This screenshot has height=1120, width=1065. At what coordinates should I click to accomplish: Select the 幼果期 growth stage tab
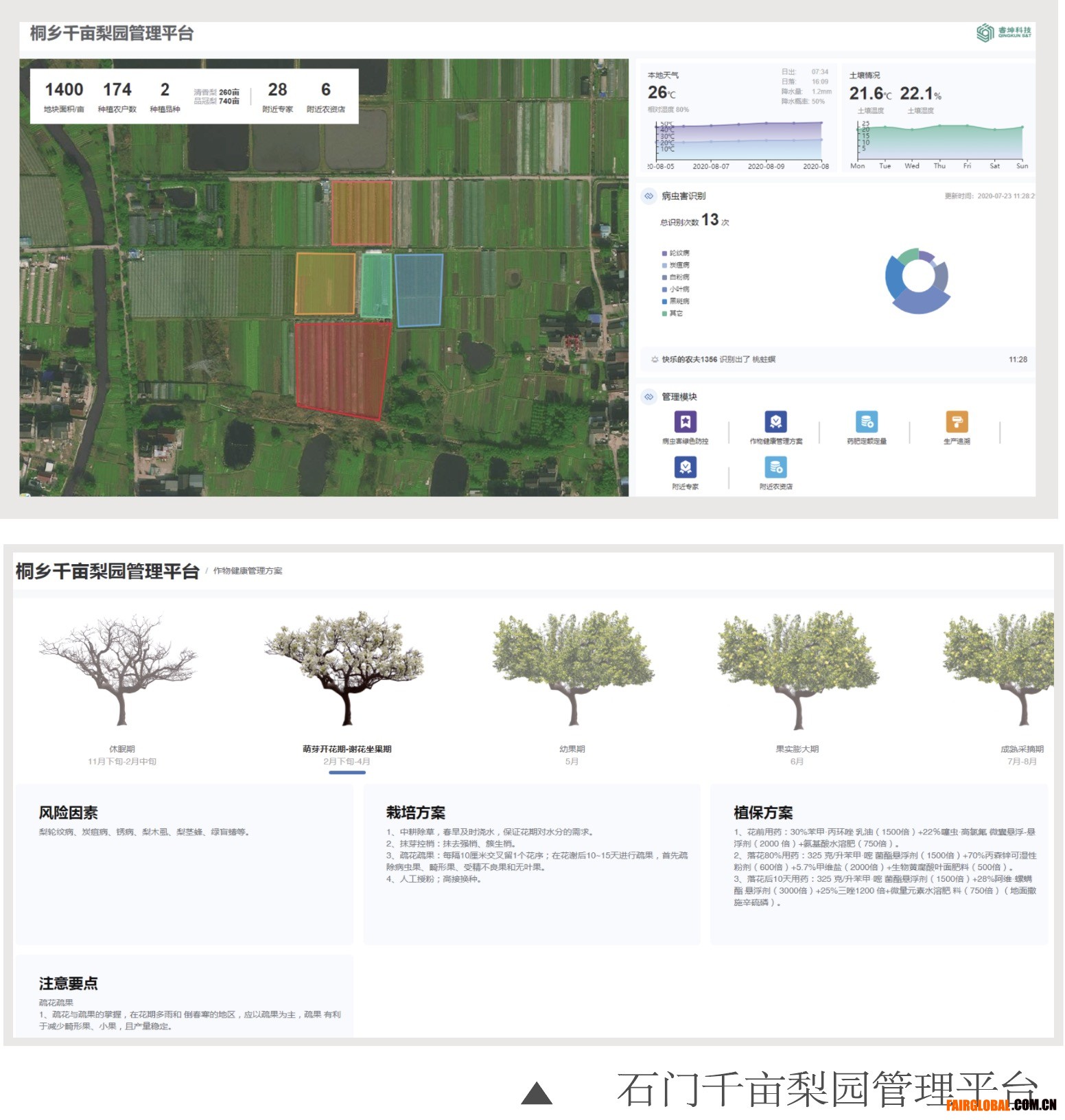[x=572, y=755]
